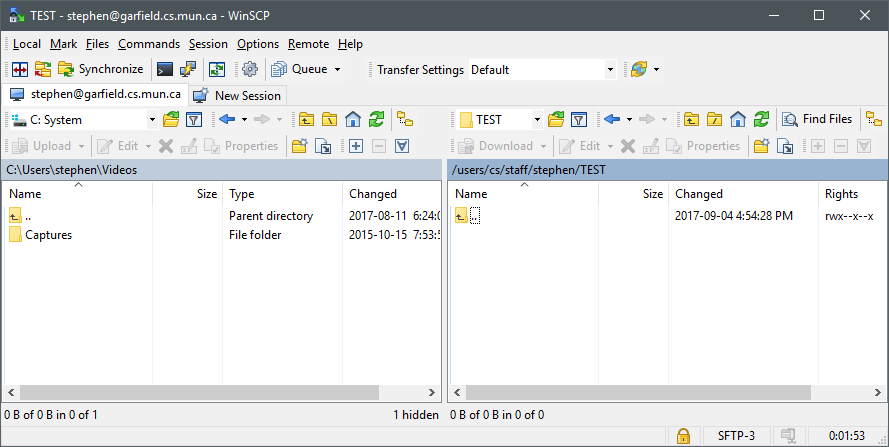Open the Commands menu

[148, 44]
